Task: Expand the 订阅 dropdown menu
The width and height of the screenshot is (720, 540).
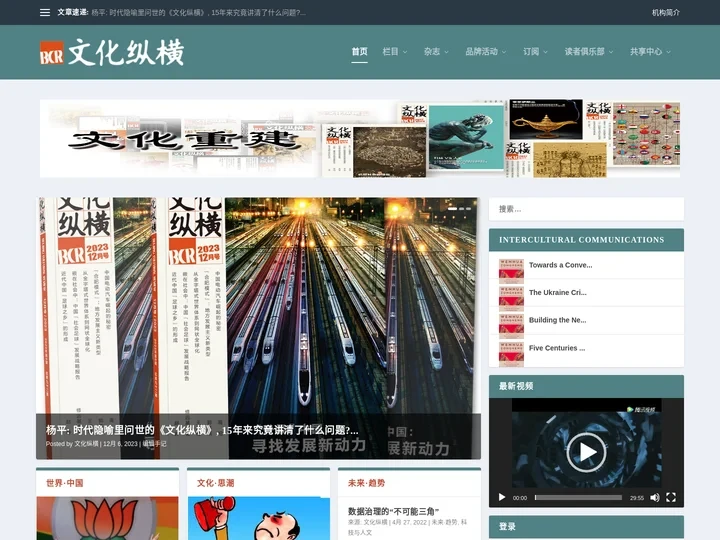Action: 535,51
